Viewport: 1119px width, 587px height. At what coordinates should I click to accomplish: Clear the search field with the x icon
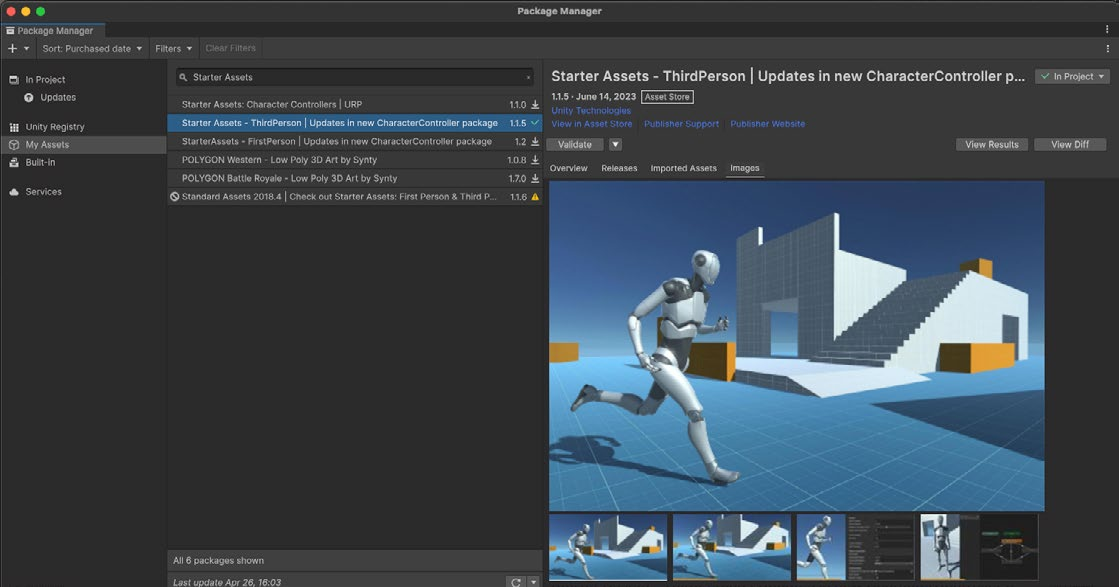click(x=528, y=77)
